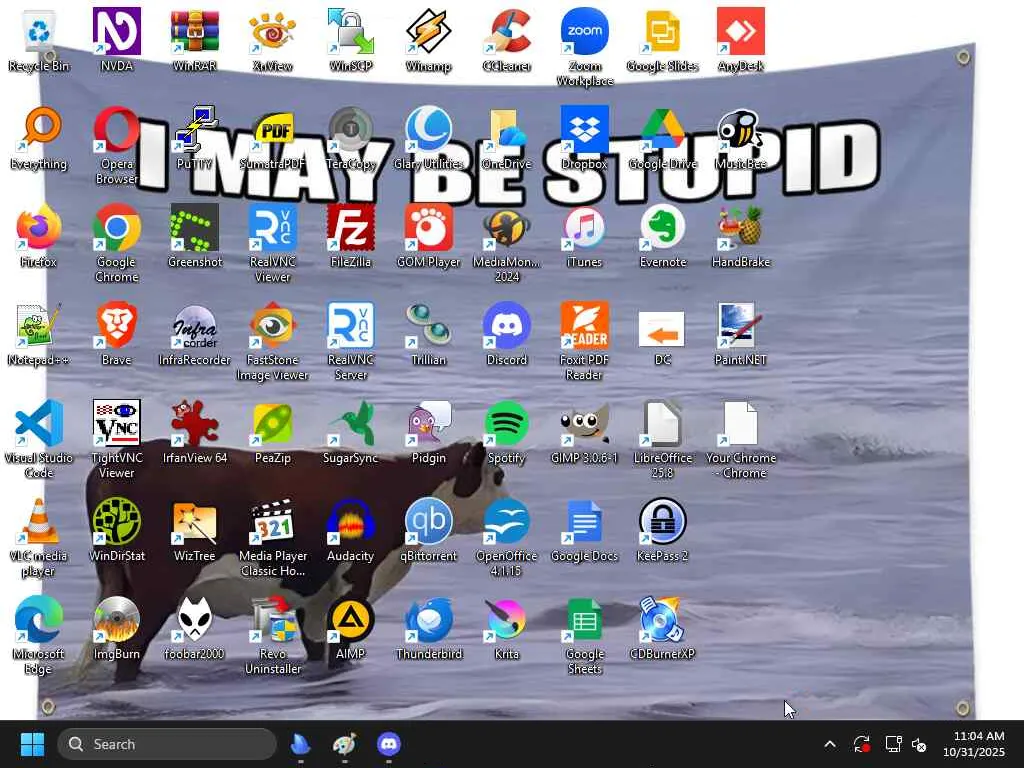Click the muted volume tray icon

tap(919, 744)
